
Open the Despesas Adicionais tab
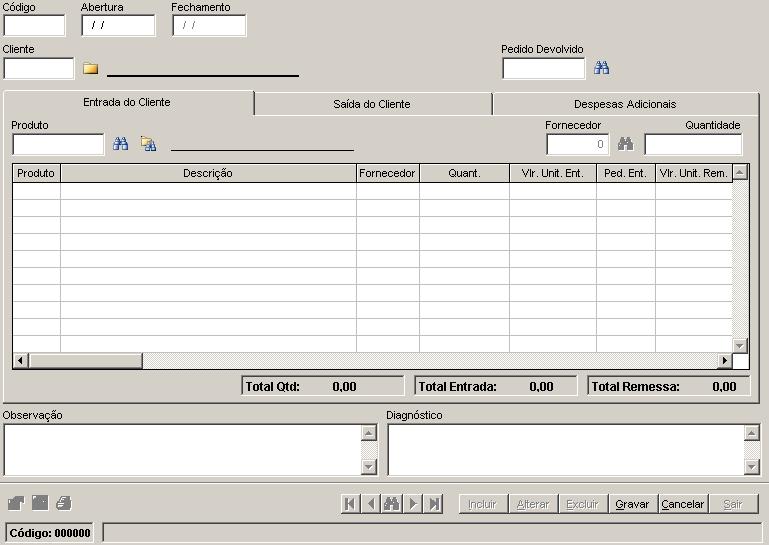[x=625, y=104]
